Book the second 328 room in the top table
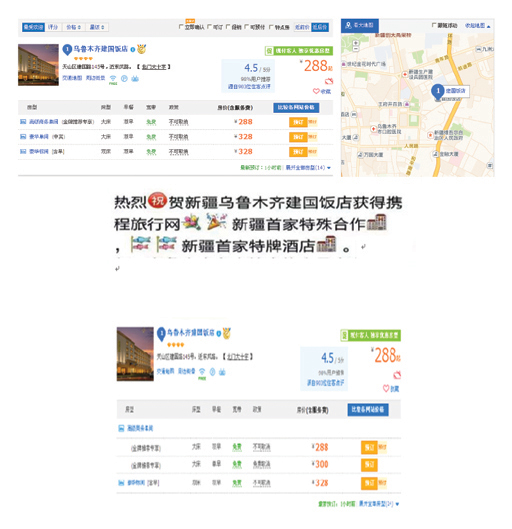Viewport: 512px width, 529px height. tap(298, 152)
